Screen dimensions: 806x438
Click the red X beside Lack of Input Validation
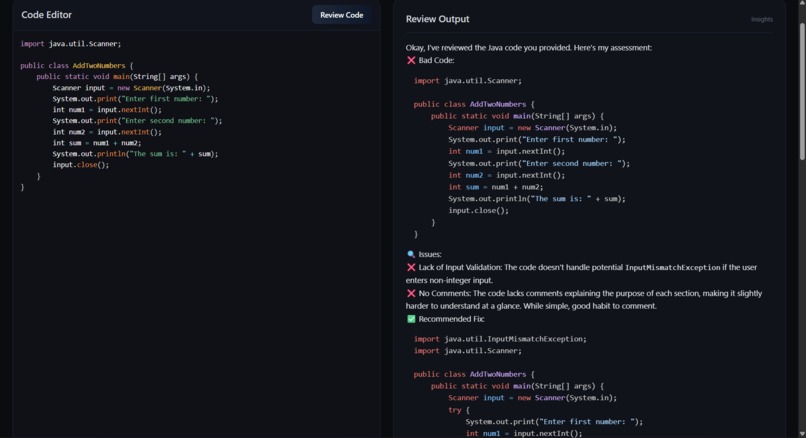pyautogui.click(x=411, y=267)
